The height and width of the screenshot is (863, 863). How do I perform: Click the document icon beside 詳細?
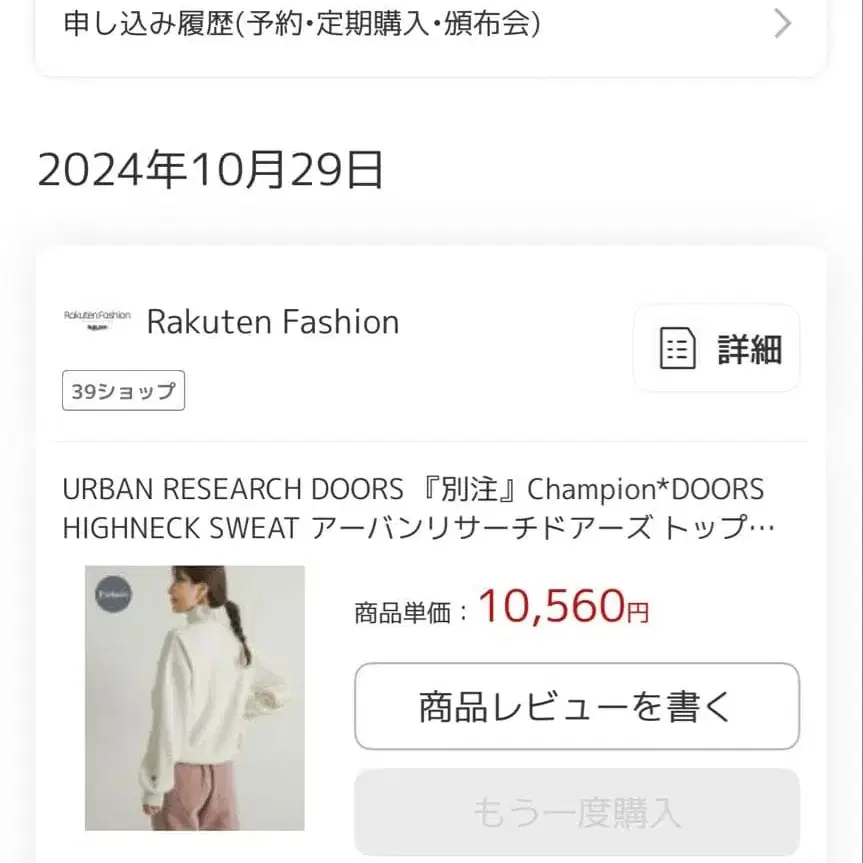coord(678,348)
